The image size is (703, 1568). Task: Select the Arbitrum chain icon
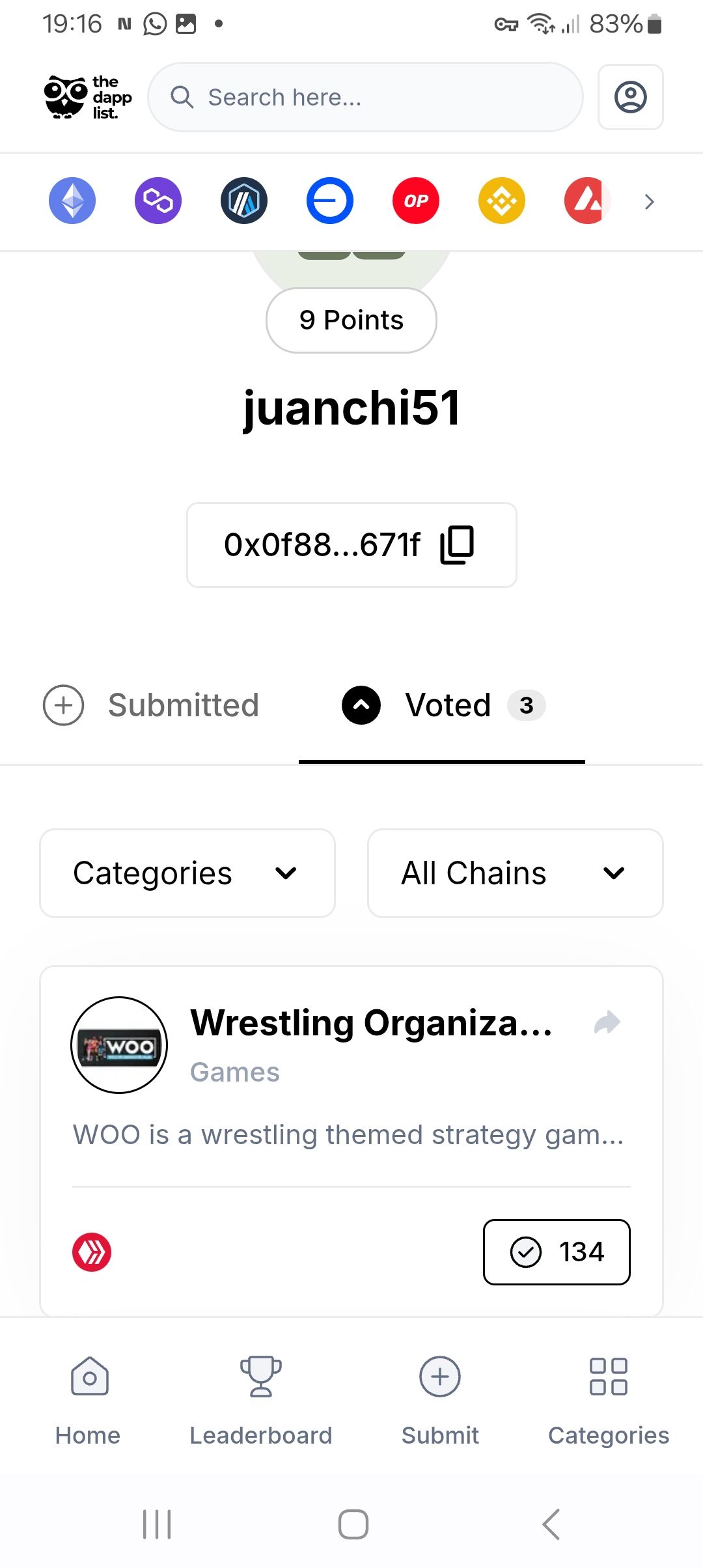pyautogui.click(x=244, y=201)
